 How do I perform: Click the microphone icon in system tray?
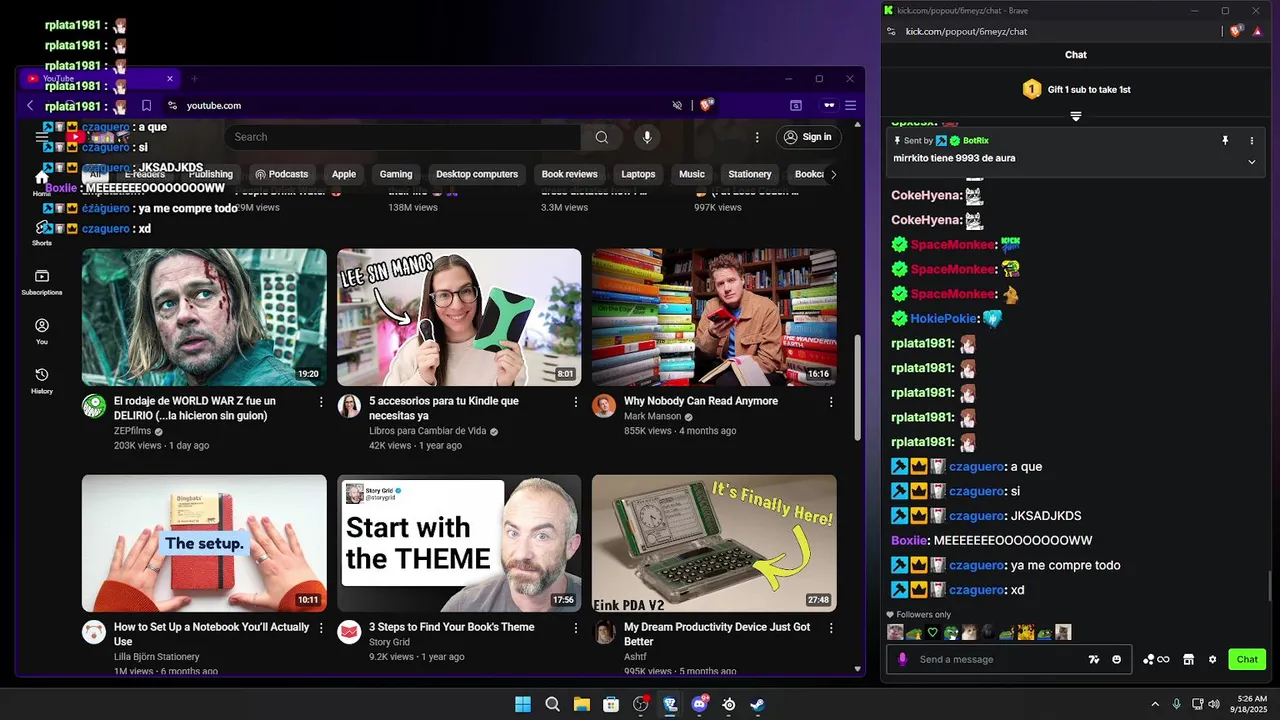pos(1176,704)
